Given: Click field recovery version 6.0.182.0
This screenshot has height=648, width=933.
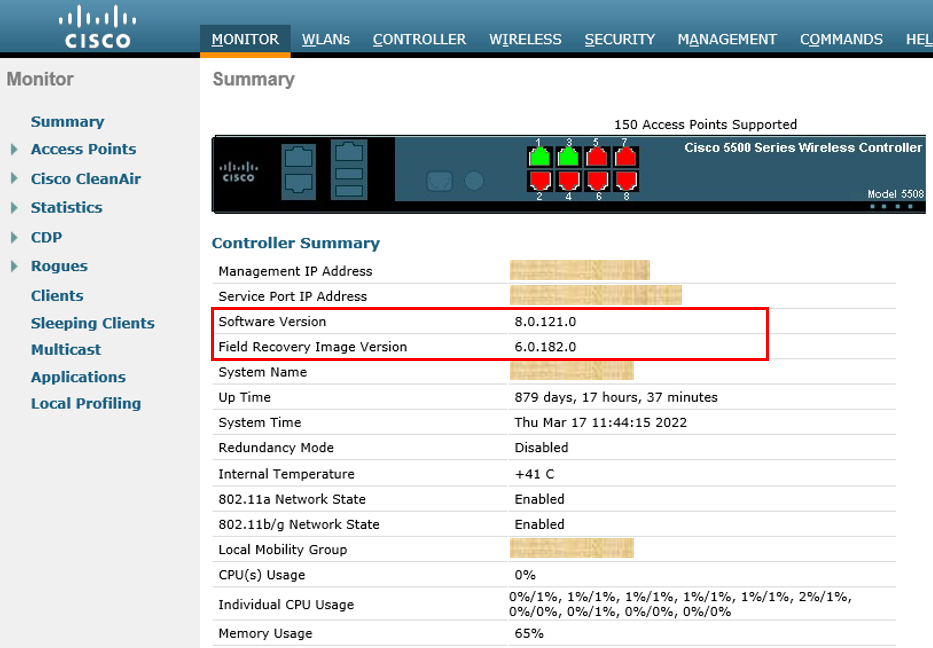Looking at the screenshot, I should 545,347.
